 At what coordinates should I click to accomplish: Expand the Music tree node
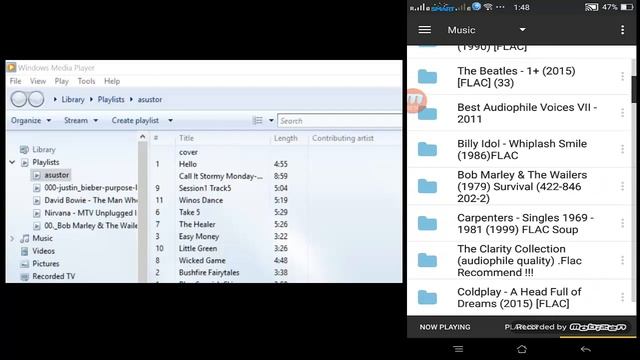(x=12, y=238)
